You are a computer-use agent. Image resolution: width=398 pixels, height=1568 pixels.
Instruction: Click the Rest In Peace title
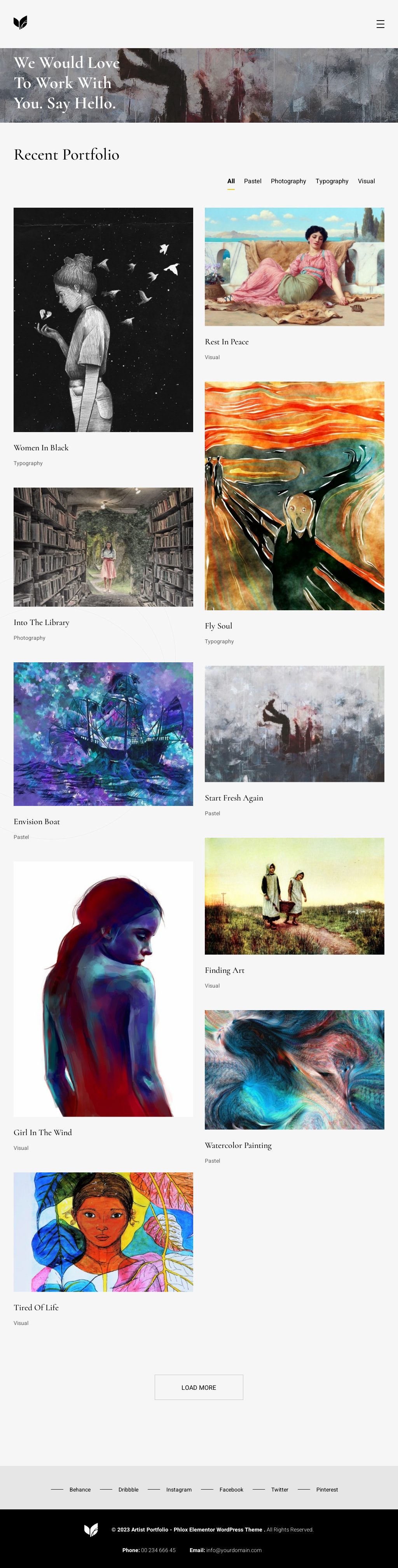[x=227, y=342]
